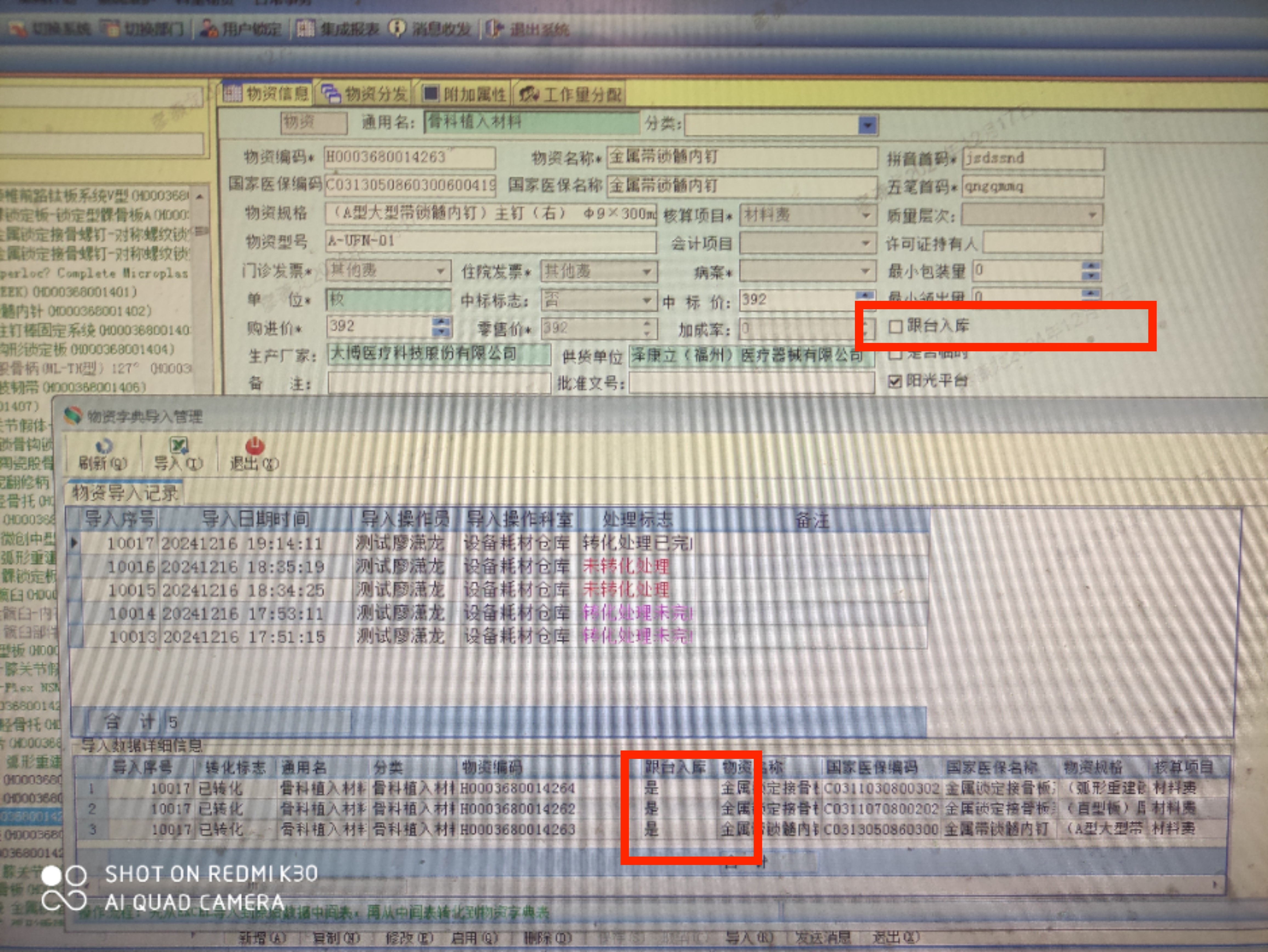Uncheck the 阳光平台 checkbox
The width and height of the screenshot is (1268, 952).
click(x=895, y=381)
